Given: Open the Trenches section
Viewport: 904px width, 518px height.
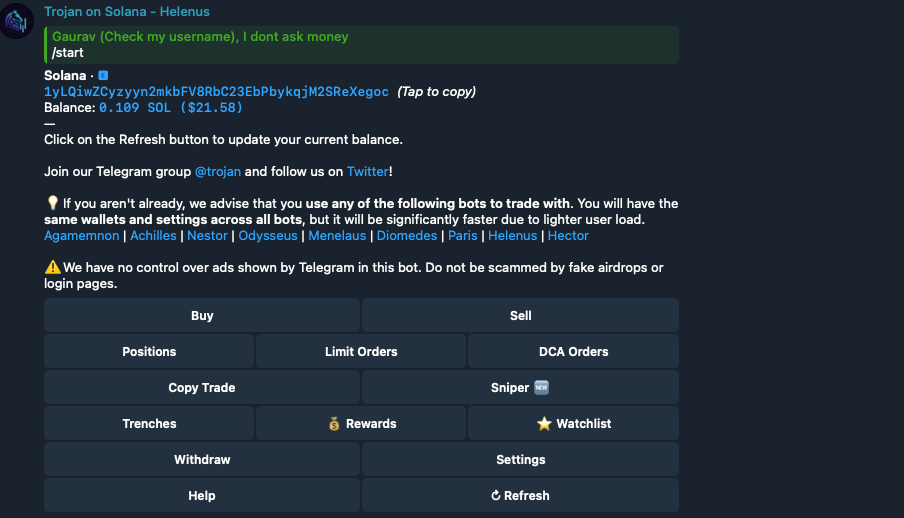Looking at the screenshot, I should click(149, 423).
